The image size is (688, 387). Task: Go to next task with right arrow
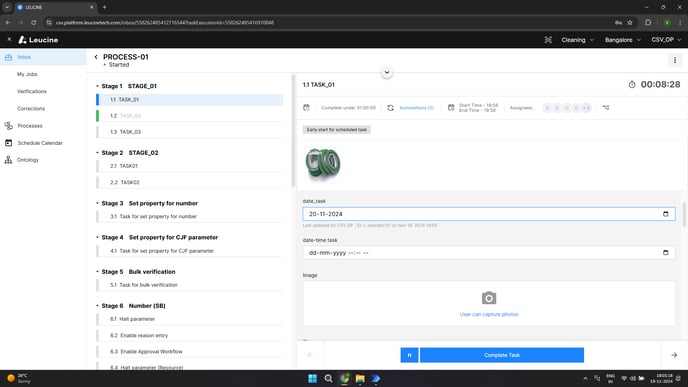coord(674,355)
